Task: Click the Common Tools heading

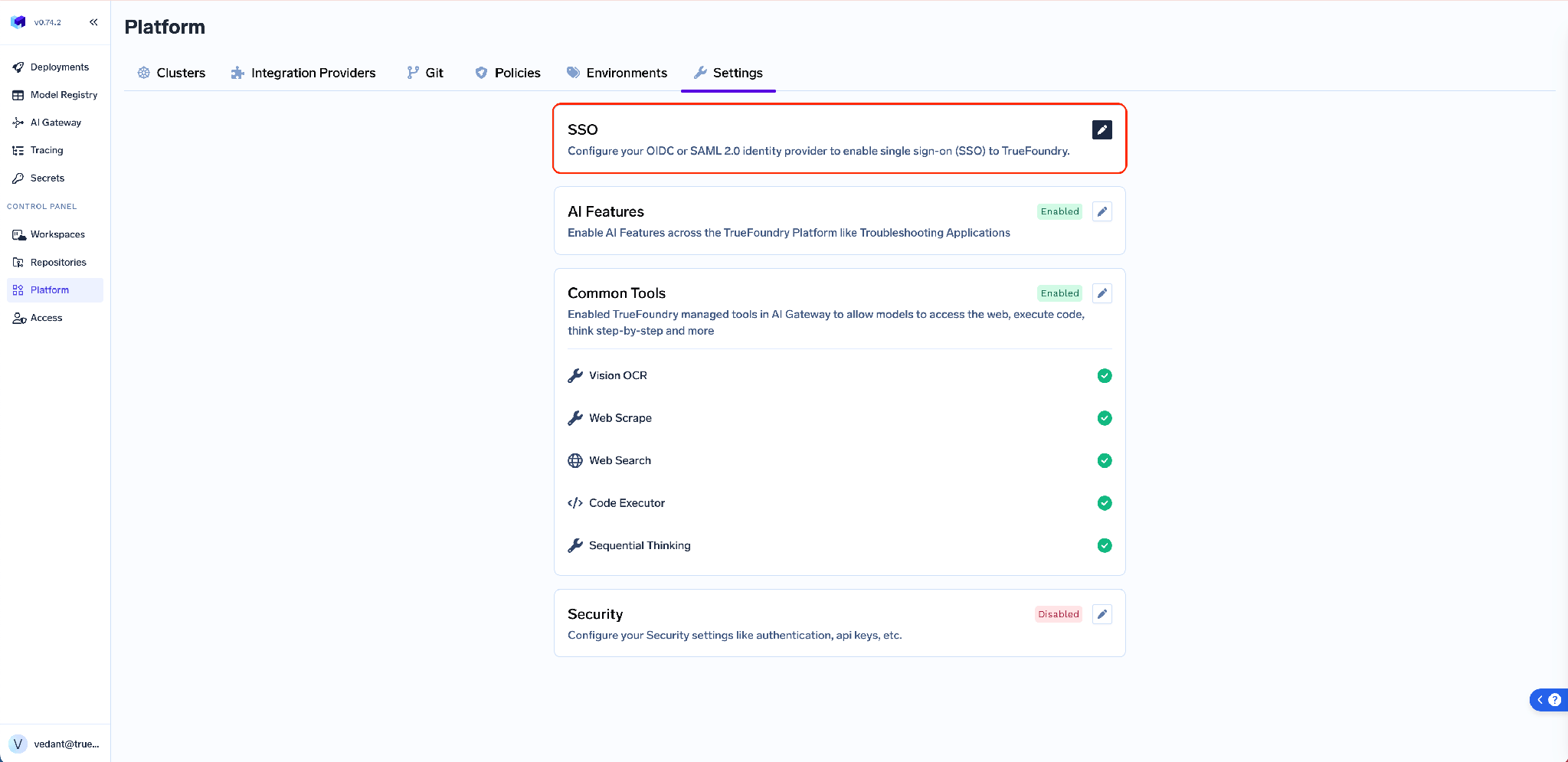Action: pyautogui.click(x=617, y=293)
